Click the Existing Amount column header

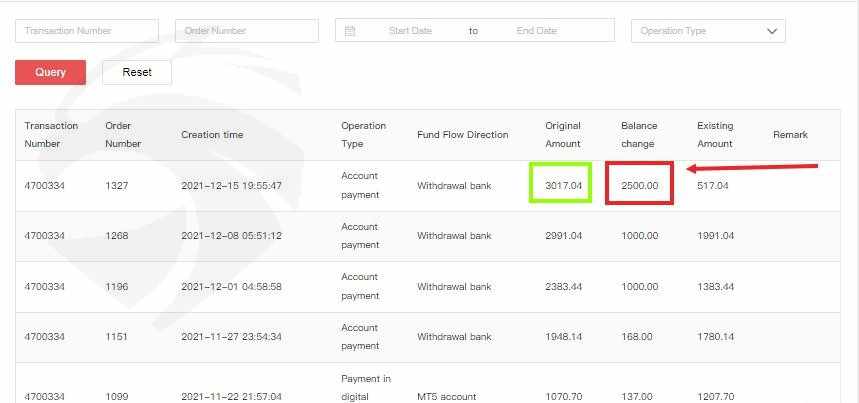[x=715, y=135]
